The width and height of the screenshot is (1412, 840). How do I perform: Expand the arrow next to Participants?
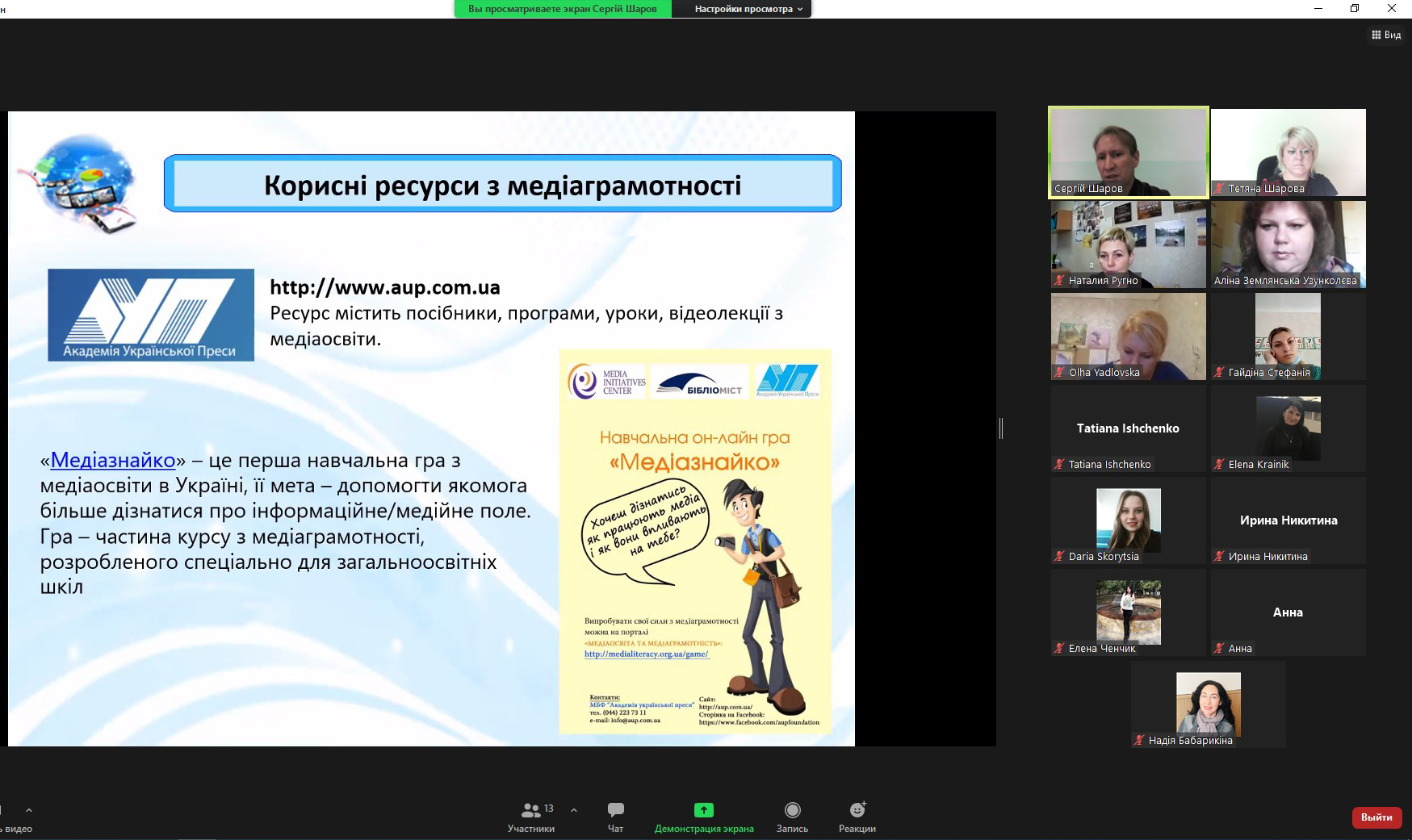click(x=574, y=809)
